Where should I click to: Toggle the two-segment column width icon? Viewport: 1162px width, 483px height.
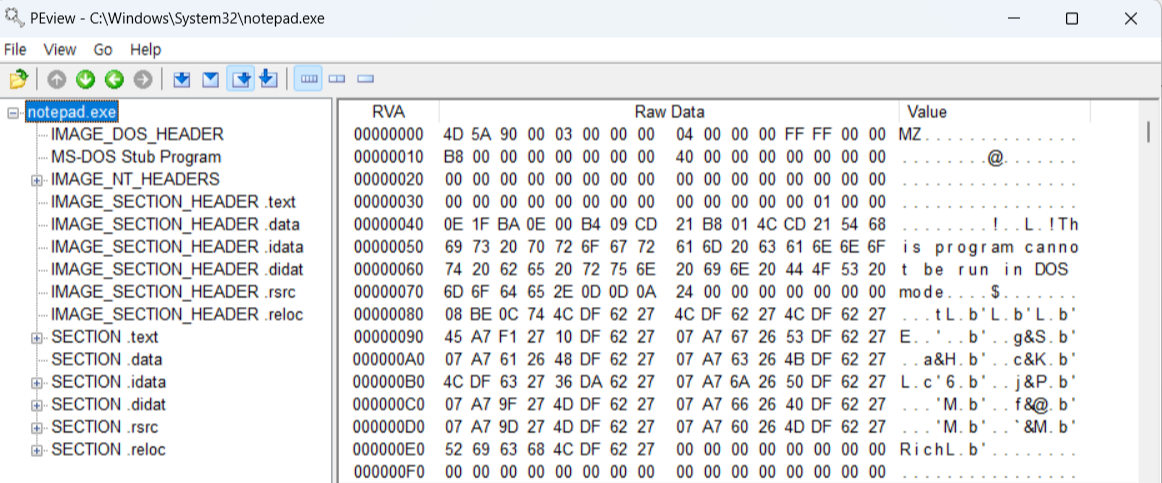point(337,79)
